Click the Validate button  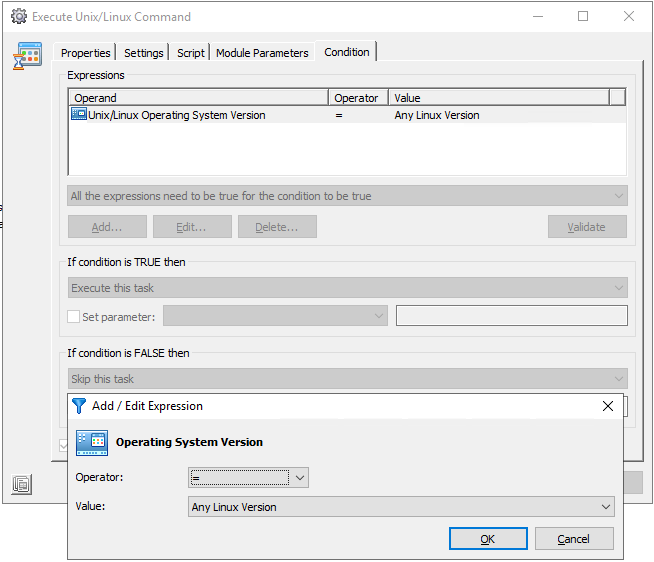pyautogui.click(x=587, y=227)
